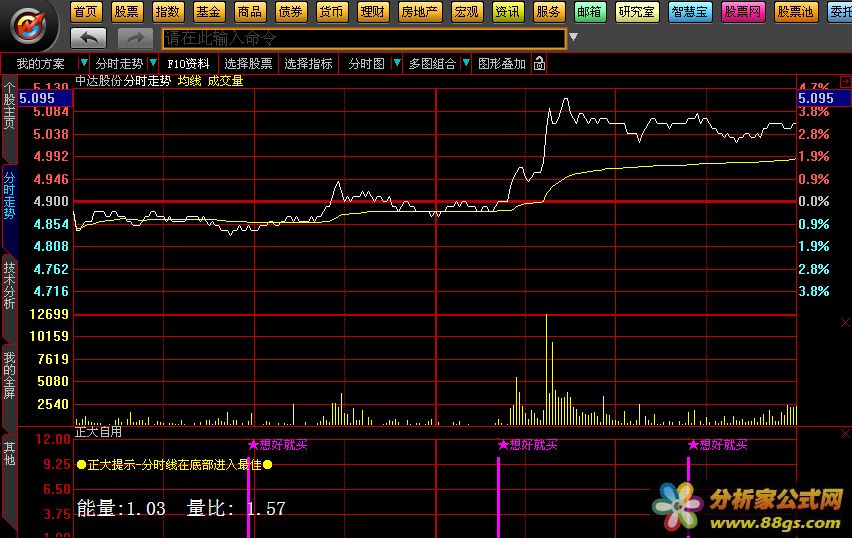Click the yellow 均线 legend label
The image size is (852, 538).
[190, 81]
